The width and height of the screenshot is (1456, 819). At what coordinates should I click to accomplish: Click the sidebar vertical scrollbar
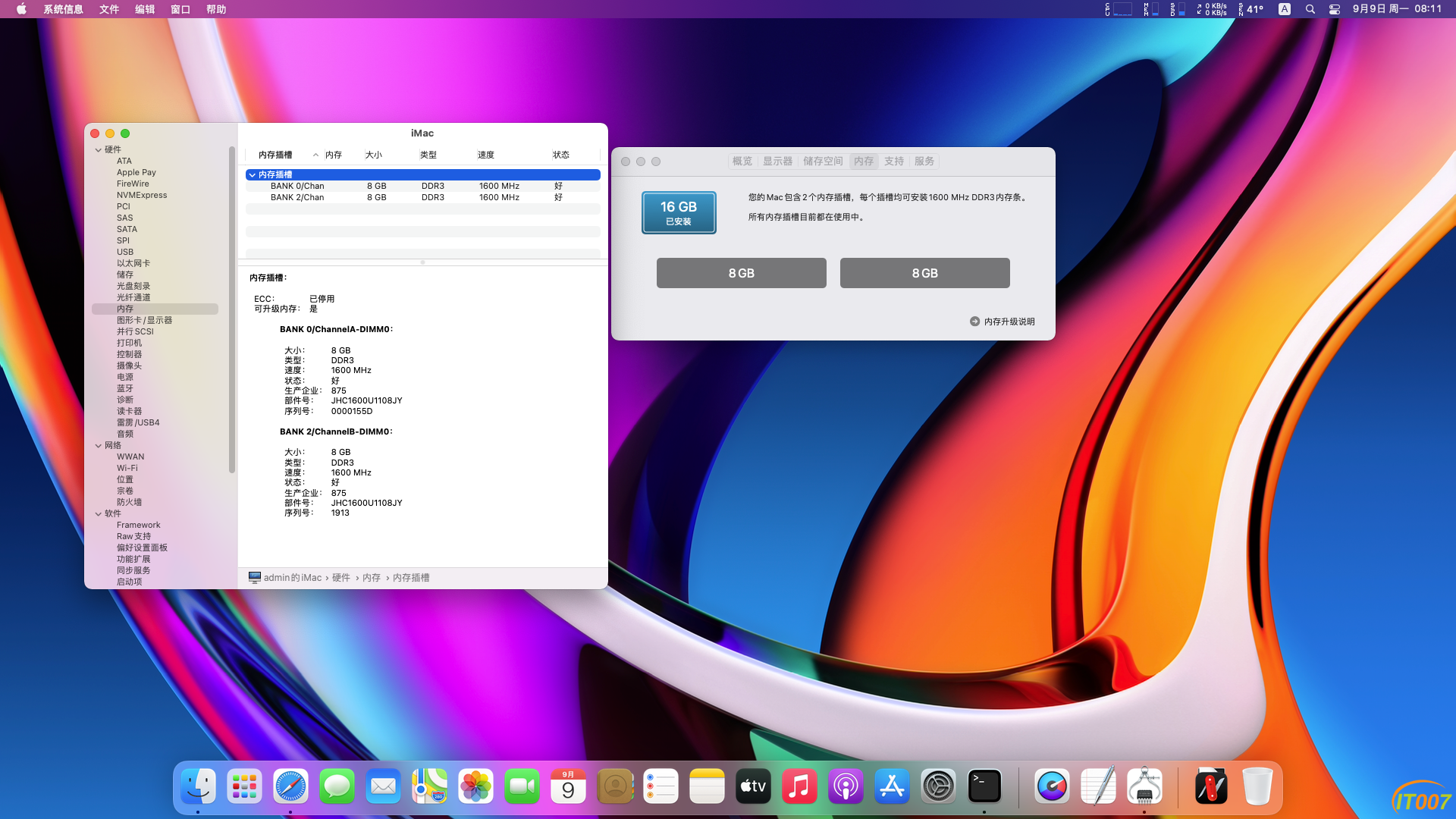pyautogui.click(x=232, y=309)
